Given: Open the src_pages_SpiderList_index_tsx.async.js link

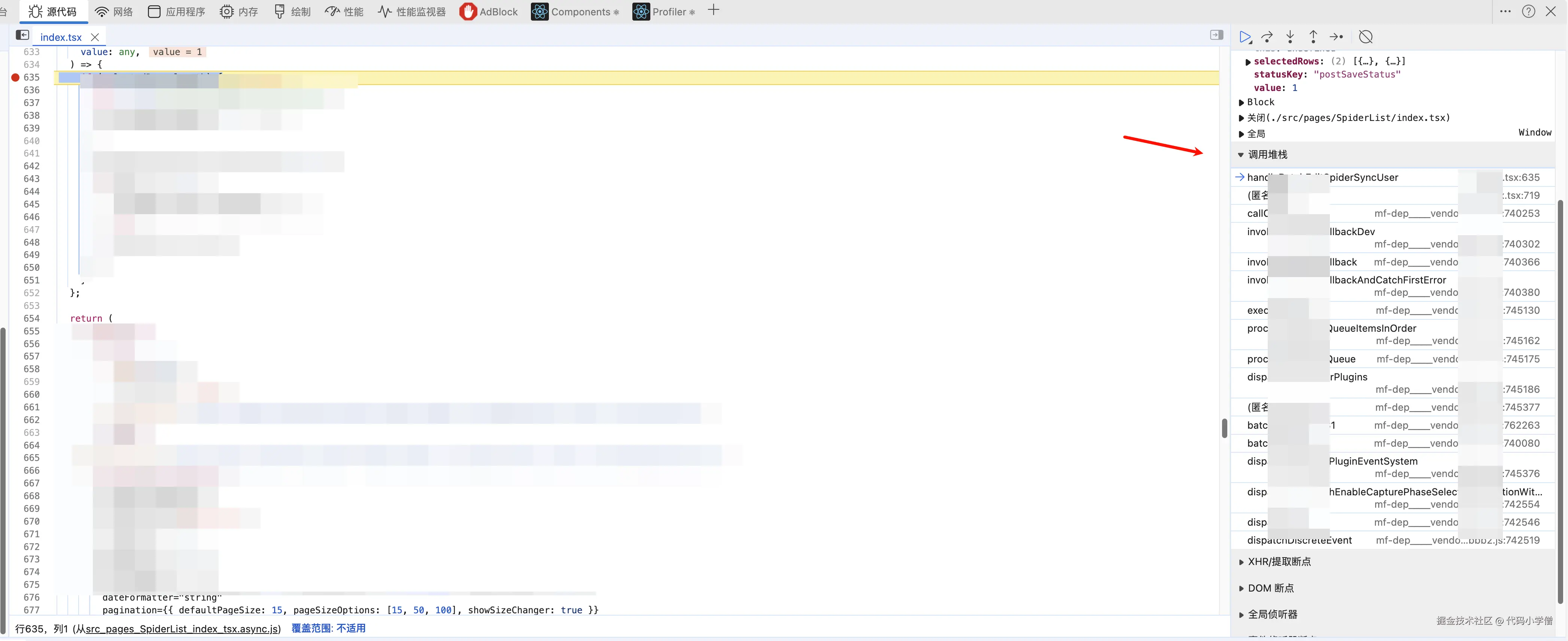Looking at the screenshot, I should point(182,628).
